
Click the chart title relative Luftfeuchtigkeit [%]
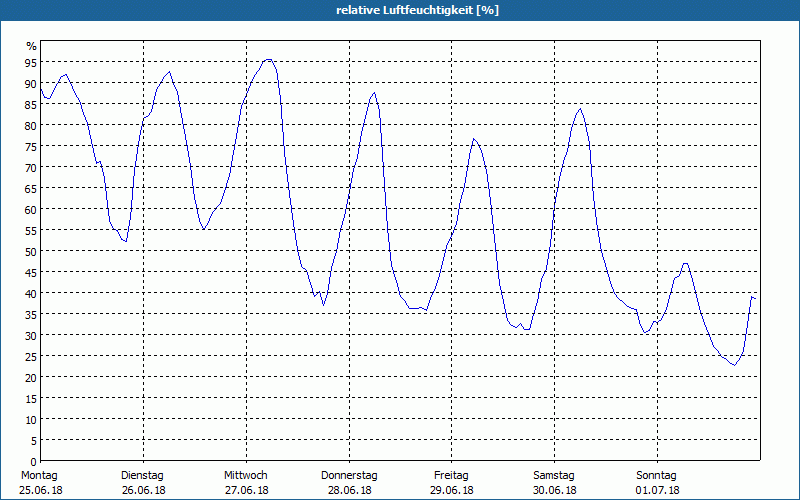417,10
